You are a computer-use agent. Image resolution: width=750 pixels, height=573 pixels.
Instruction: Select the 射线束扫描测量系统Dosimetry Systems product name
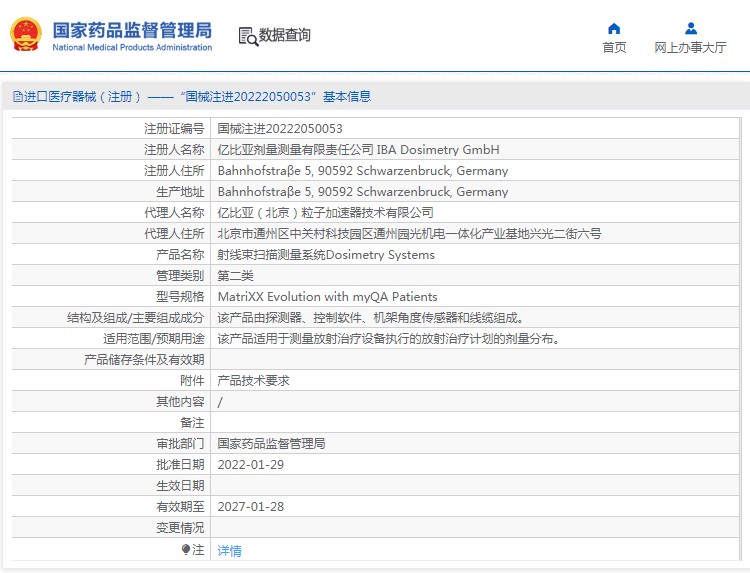click(326, 255)
